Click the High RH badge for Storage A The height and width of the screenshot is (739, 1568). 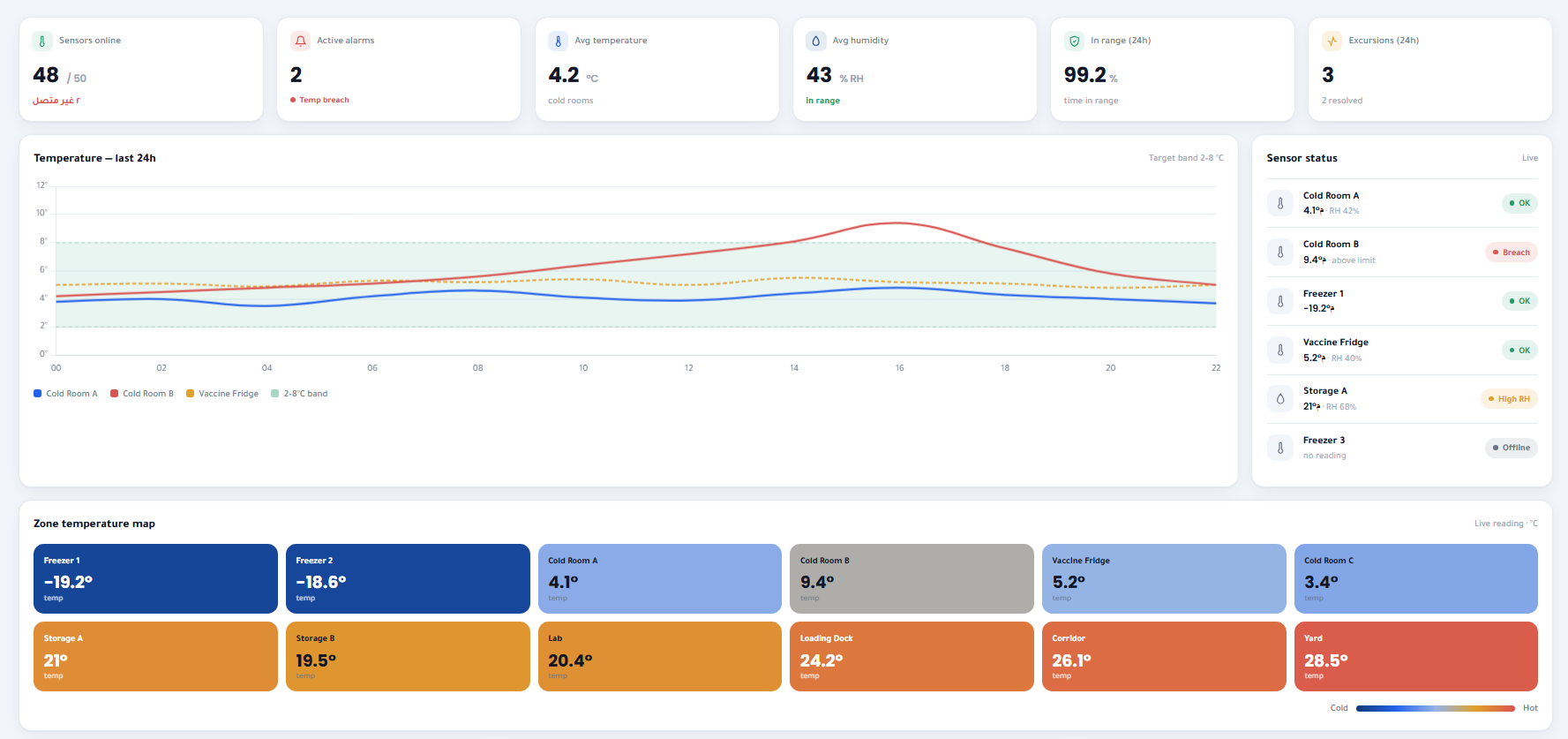click(1509, 399)
